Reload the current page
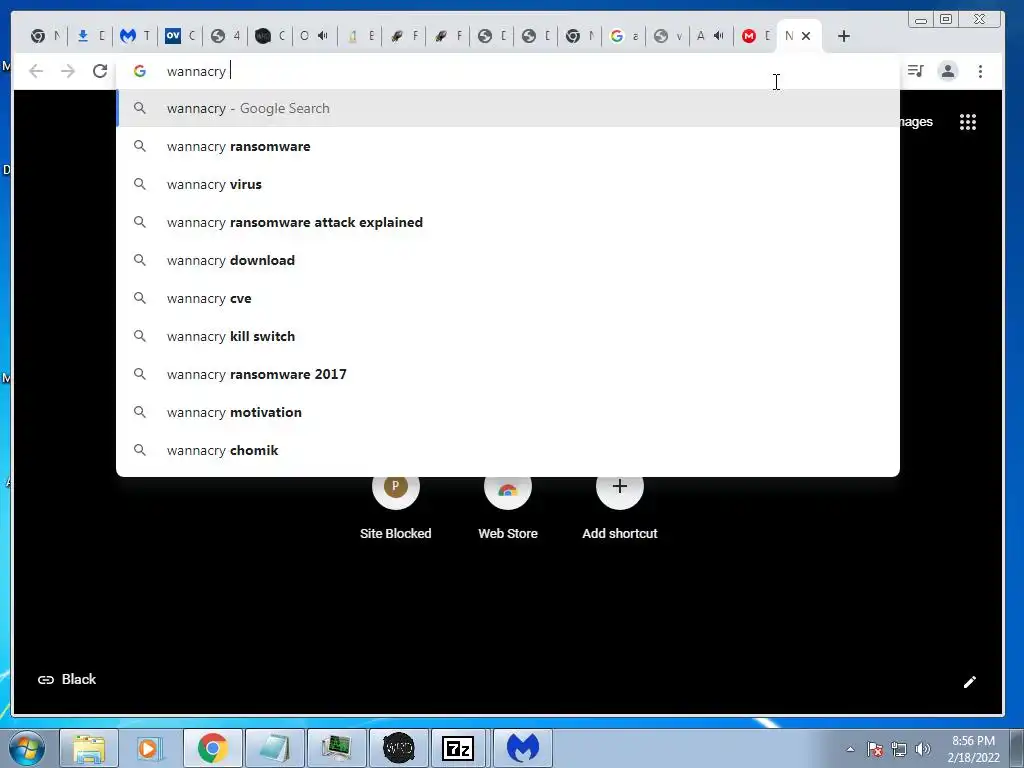The height and width of the screenshot is (768, 1024). (x=99, y=71)
